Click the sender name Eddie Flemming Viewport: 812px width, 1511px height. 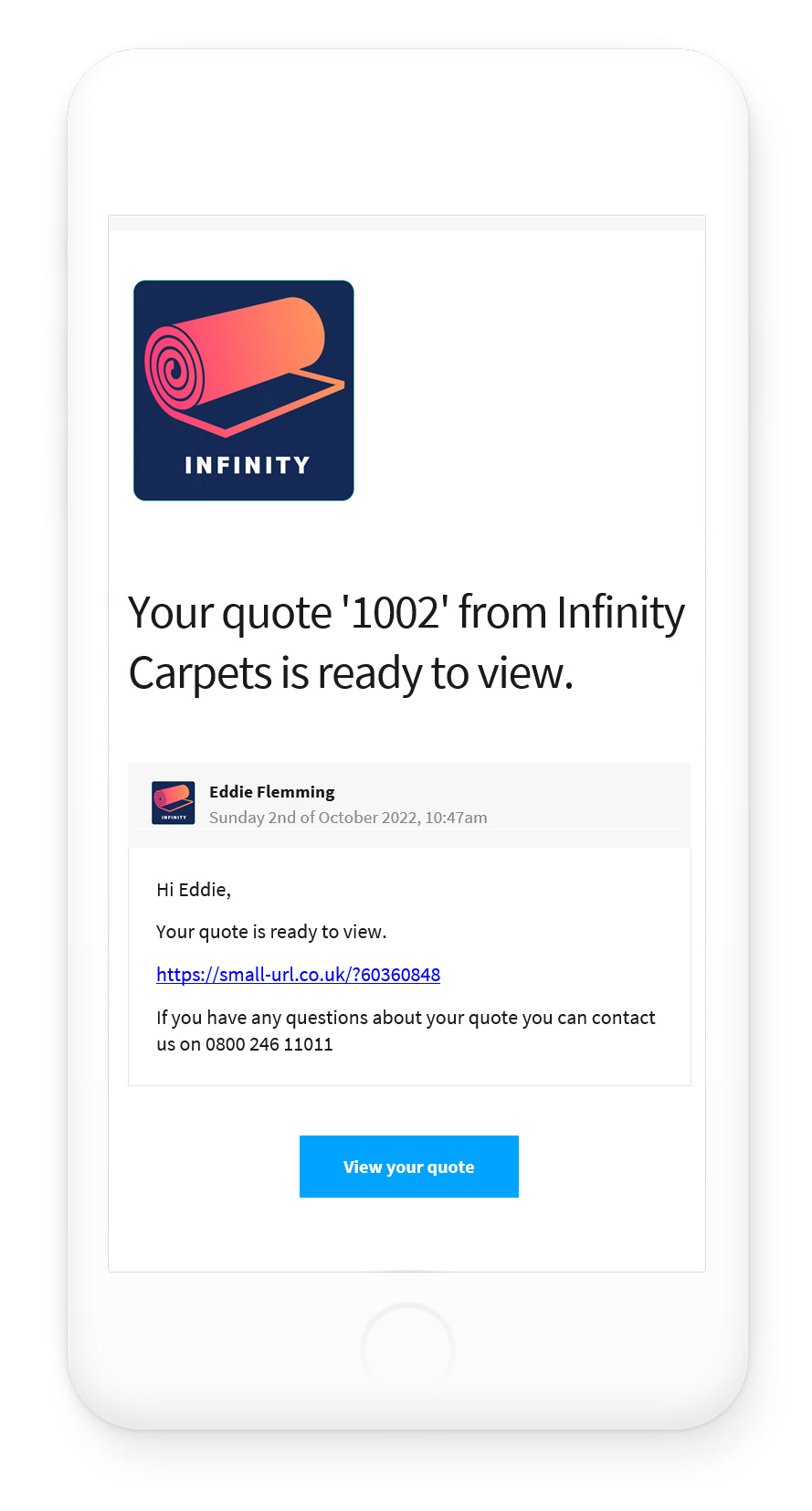(x=271, y=791)
